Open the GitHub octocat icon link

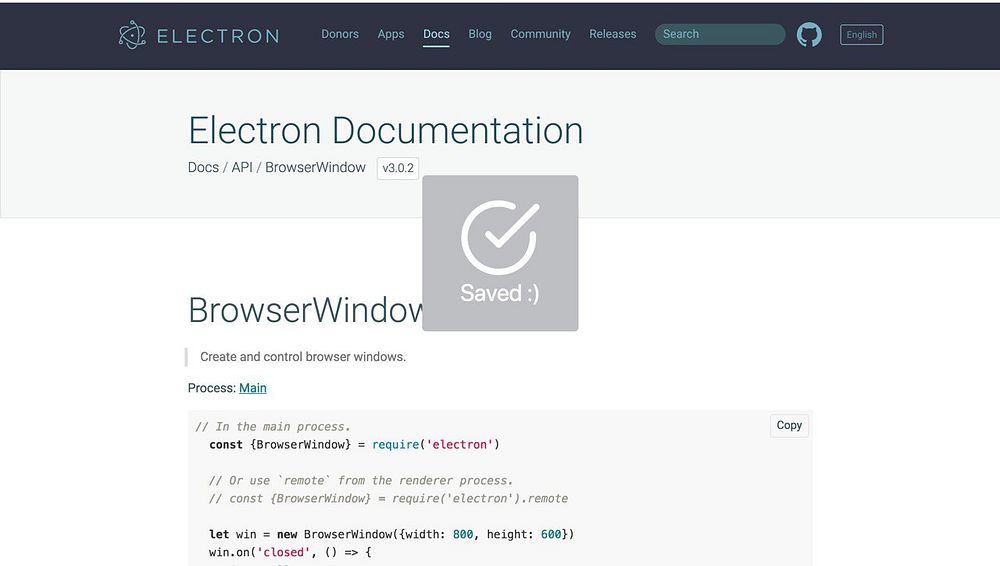click(809, 34)
